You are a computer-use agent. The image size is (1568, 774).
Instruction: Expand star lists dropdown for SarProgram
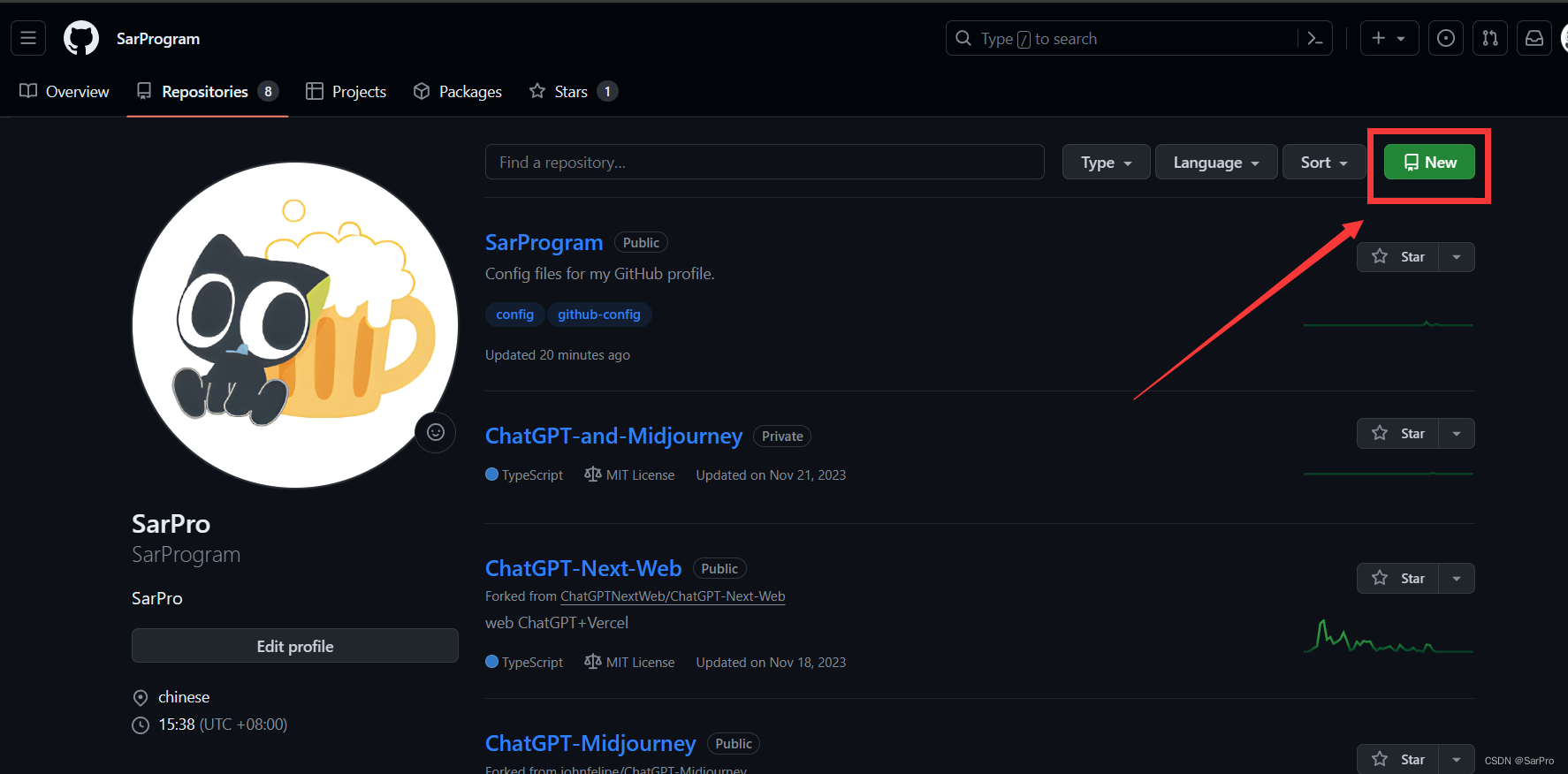coord(1457,257)
